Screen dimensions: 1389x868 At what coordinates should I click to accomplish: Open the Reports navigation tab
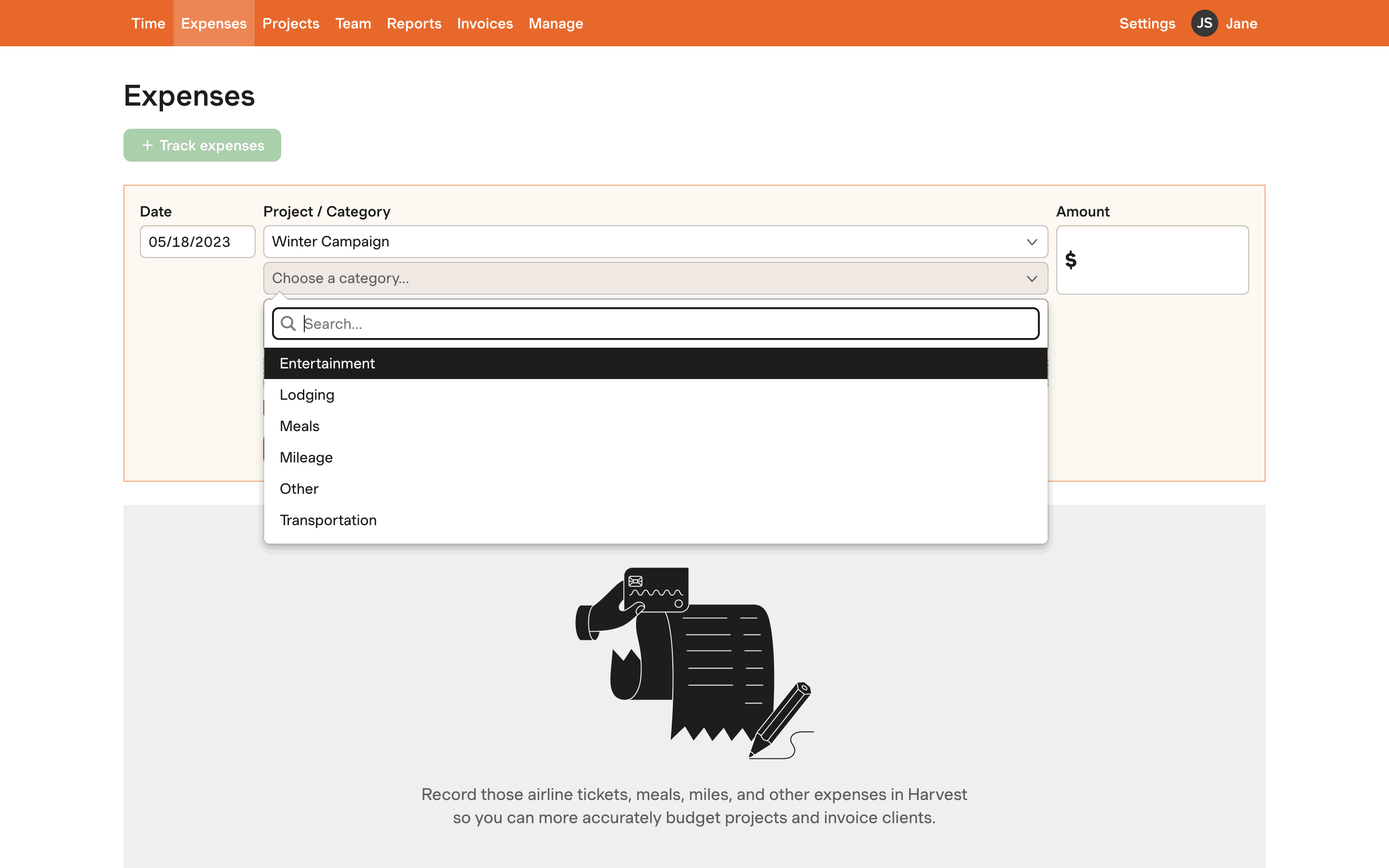click(x=414, y=24)
